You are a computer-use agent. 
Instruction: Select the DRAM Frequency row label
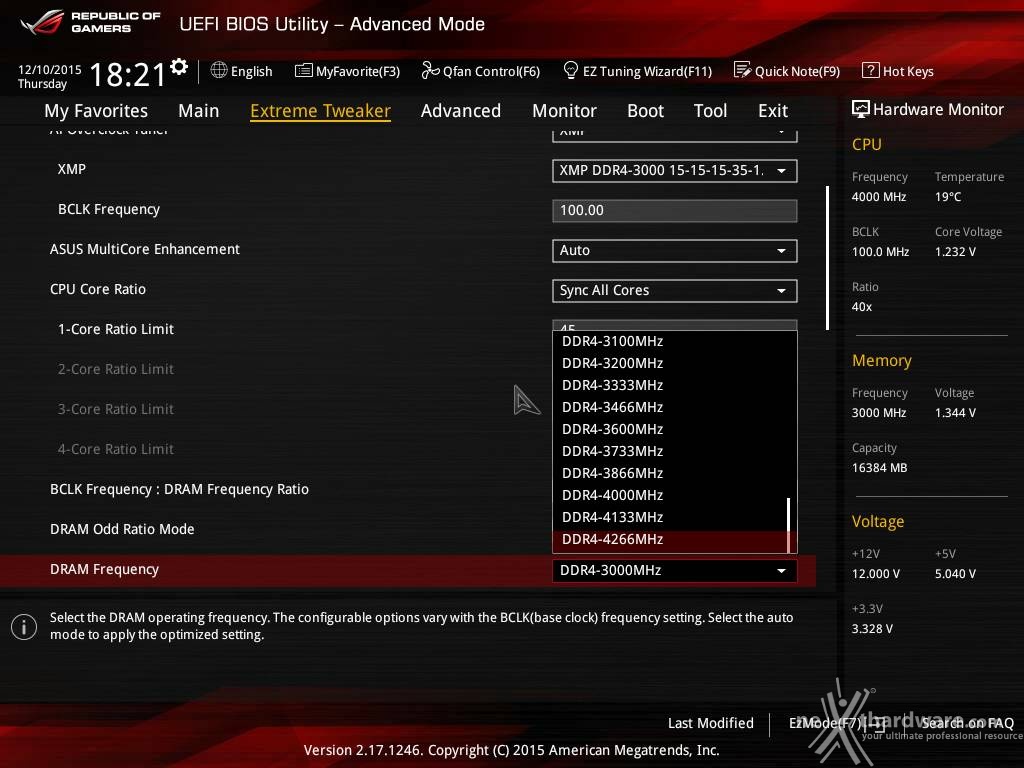click(x=104, y=569)
